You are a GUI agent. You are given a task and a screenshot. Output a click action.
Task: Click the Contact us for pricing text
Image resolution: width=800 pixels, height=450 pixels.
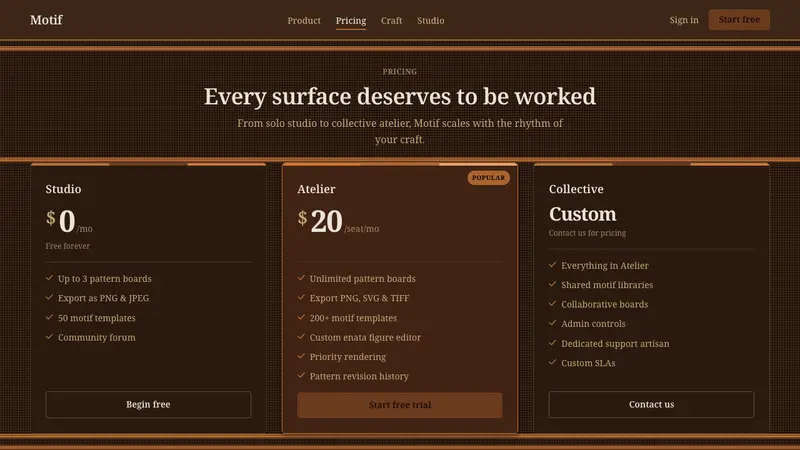coord(587,233)
